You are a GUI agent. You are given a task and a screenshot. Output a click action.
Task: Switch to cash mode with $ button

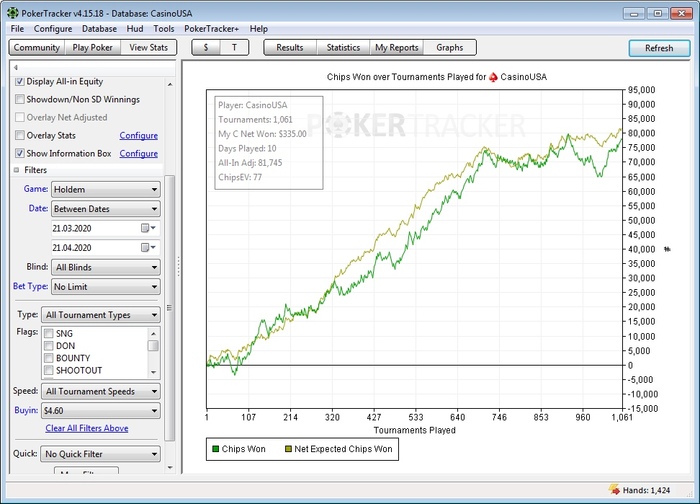[205, 47]
